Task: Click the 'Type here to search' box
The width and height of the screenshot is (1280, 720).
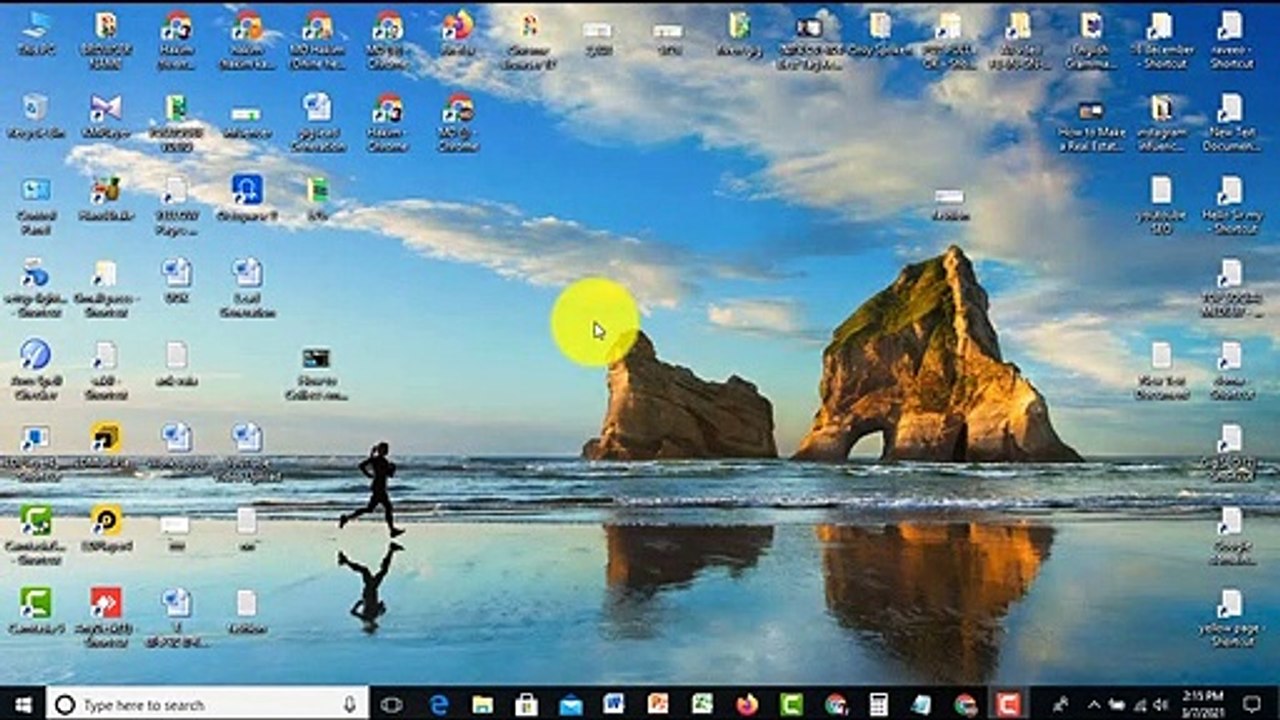Action: click(207, 704)
